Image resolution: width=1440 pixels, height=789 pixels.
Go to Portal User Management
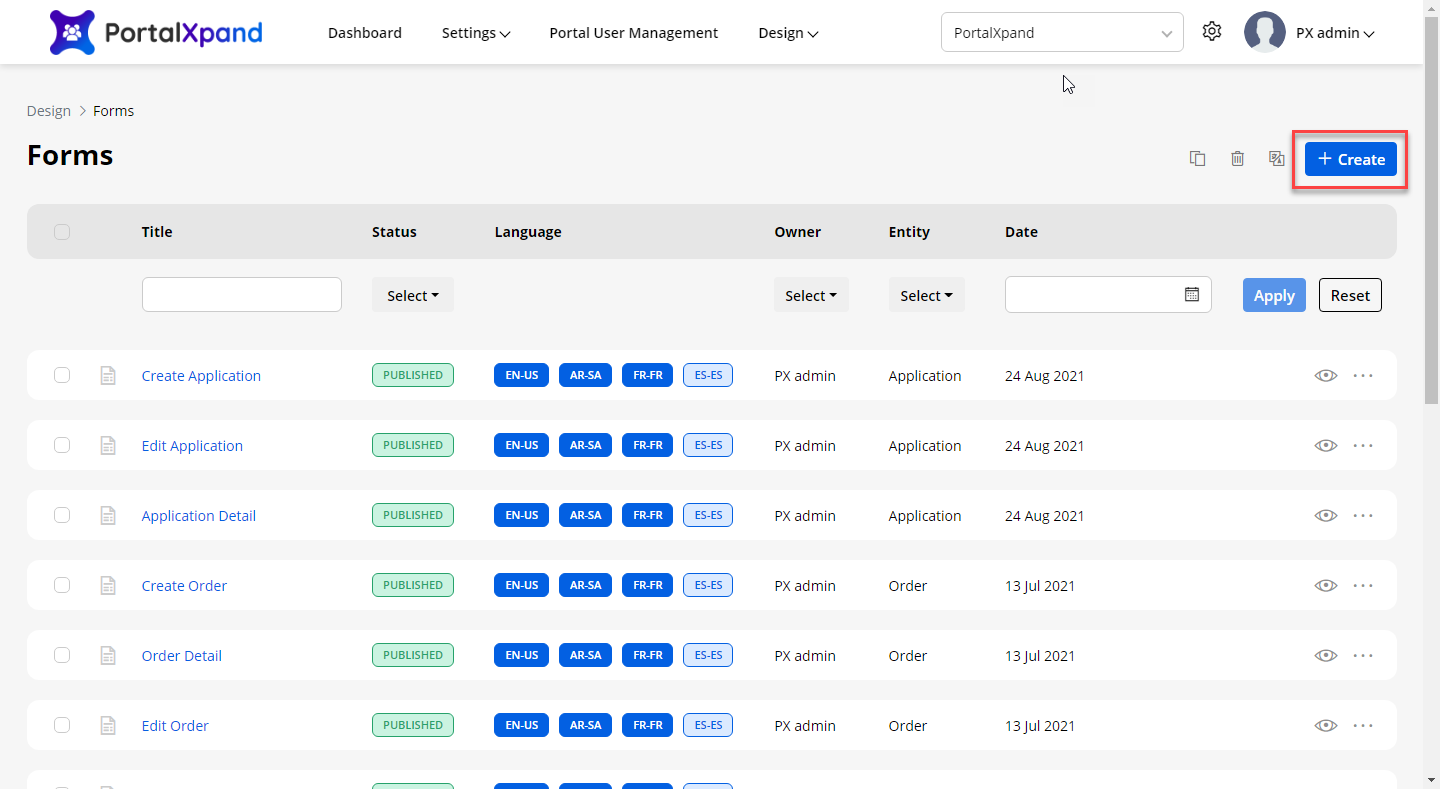tap(633, 33)
